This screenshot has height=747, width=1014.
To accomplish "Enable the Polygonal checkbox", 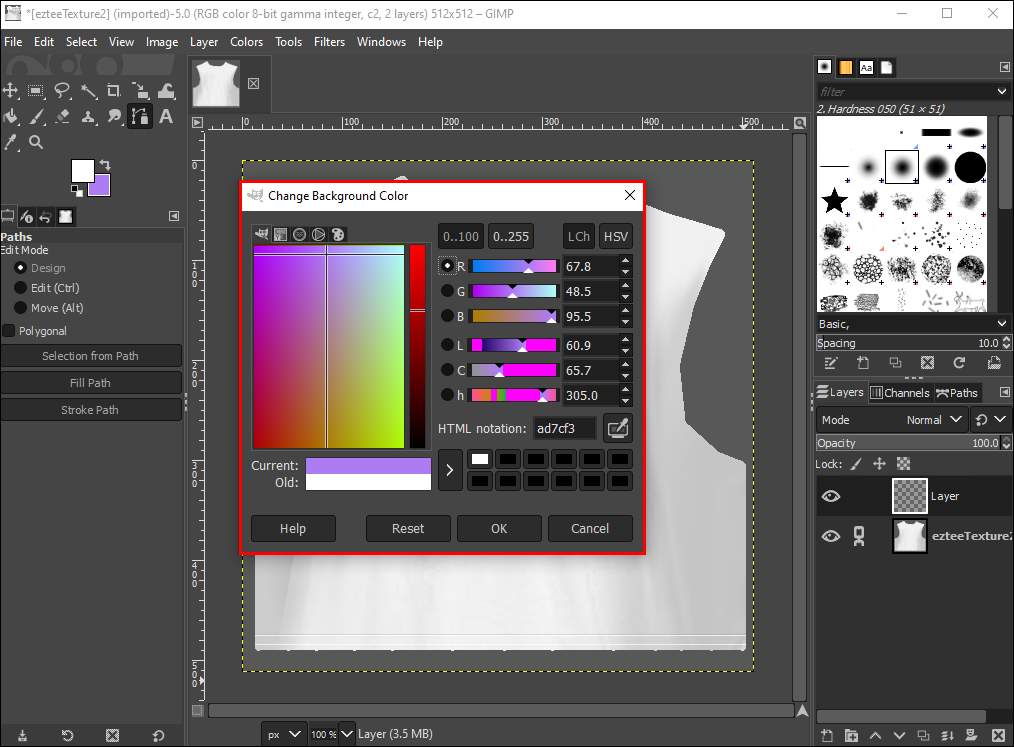I will tap(9, 331).
